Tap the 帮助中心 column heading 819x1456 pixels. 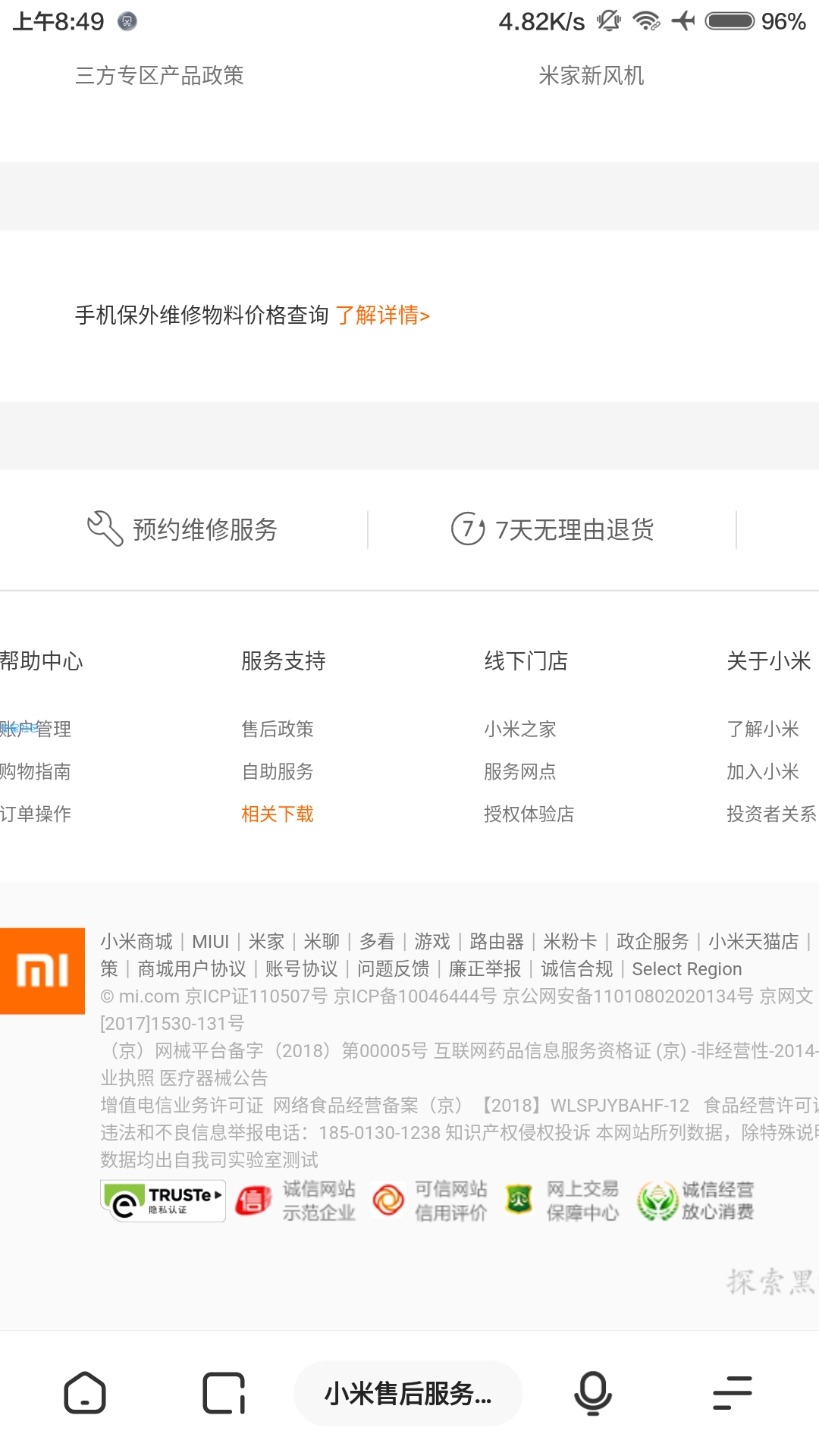click(x=42, y=661)
